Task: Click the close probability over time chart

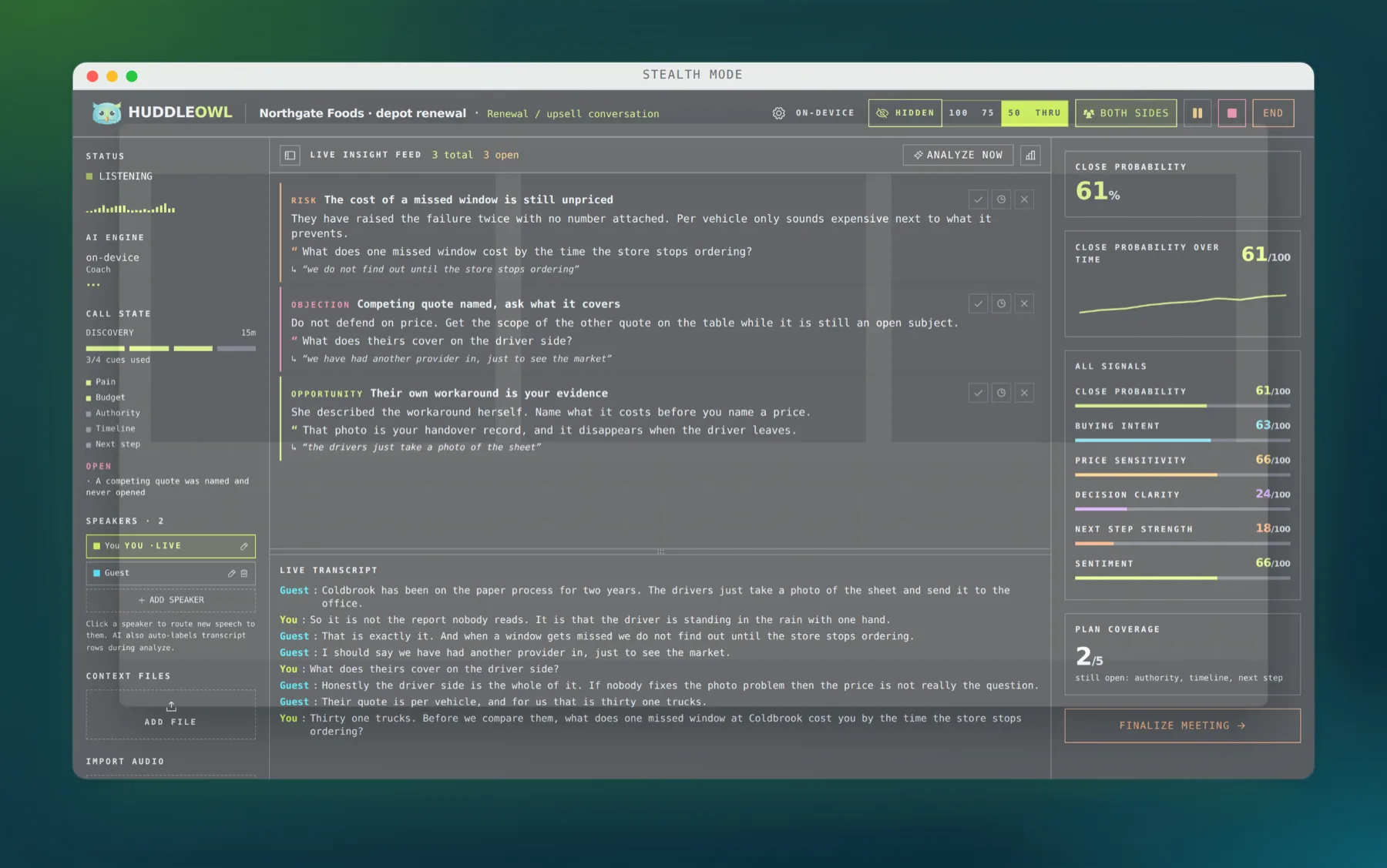Action: click(x=1183, y=303)
